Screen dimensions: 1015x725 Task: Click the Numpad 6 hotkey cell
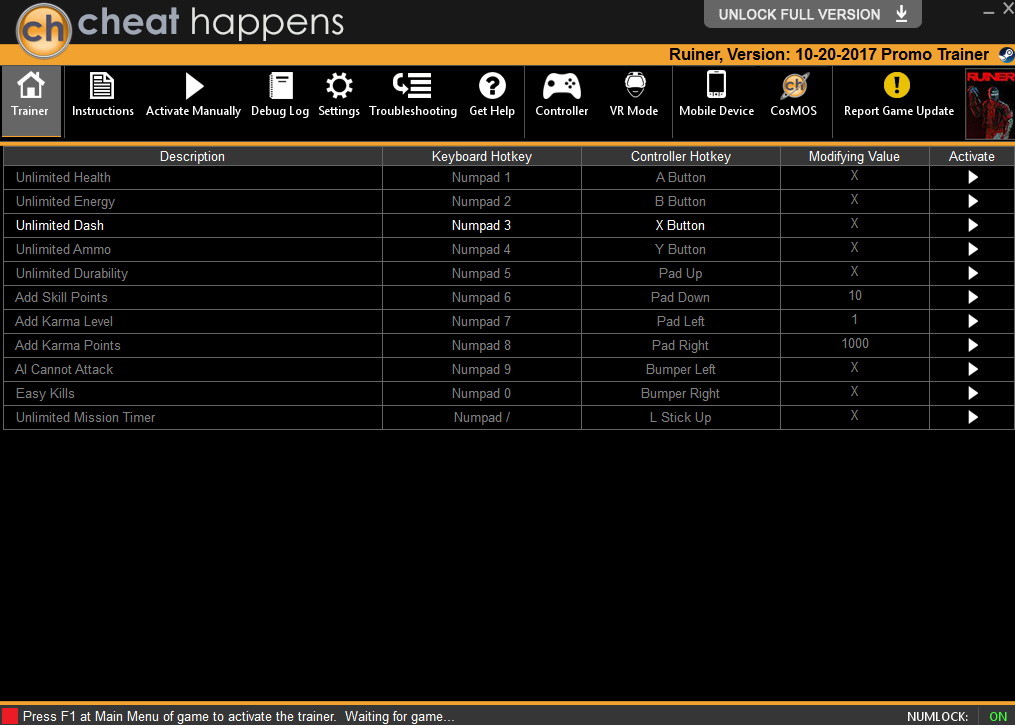point(482,297)
